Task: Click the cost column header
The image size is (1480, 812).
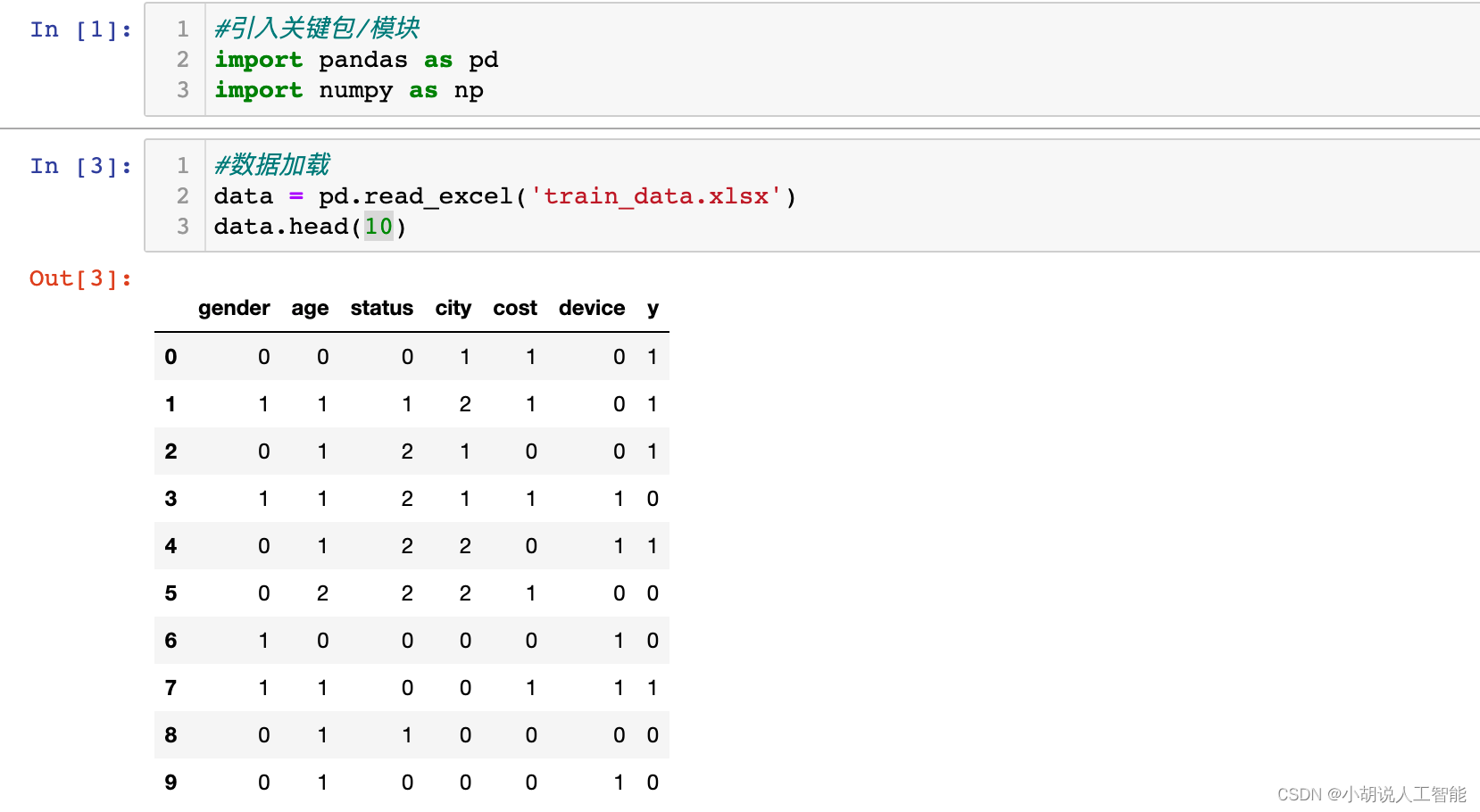Action: point(515,308)
